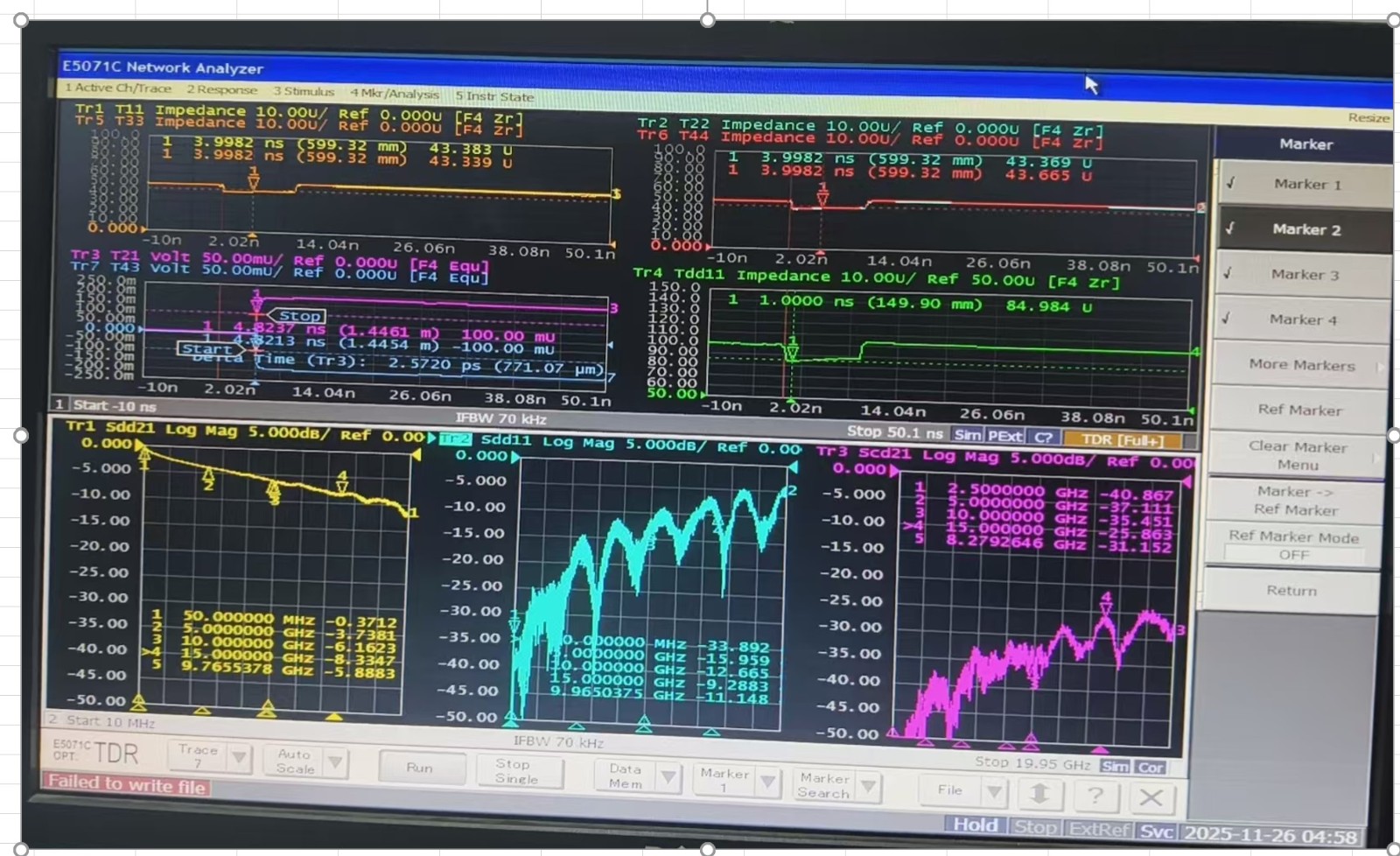Image resolution: width=1400 pixels, height=856 pixels.
Task: Toggle Marker 1 on or off
Action: click(1304, 185)
